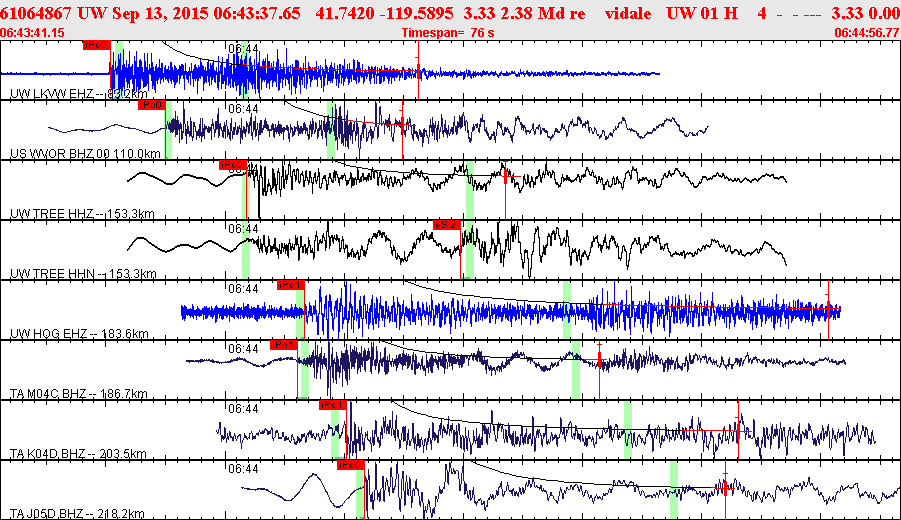Click the green S-window bar on K04D trace
The image size is (901, 520).
628,430
